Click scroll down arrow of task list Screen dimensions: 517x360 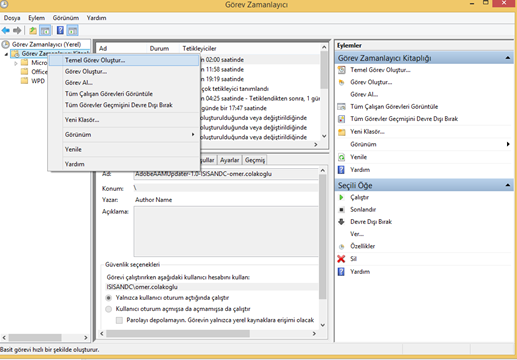pos(324,136)
